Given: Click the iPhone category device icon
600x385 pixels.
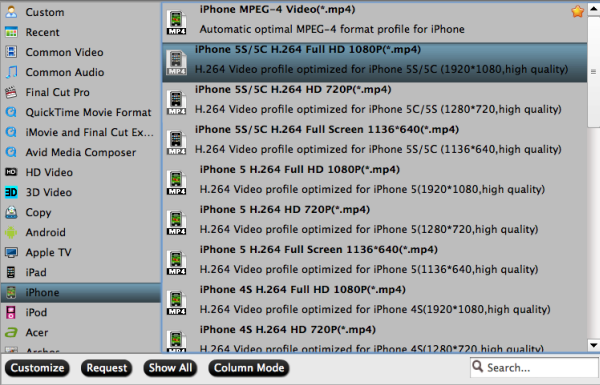Looking at the screenshot, I should [11, 292].
